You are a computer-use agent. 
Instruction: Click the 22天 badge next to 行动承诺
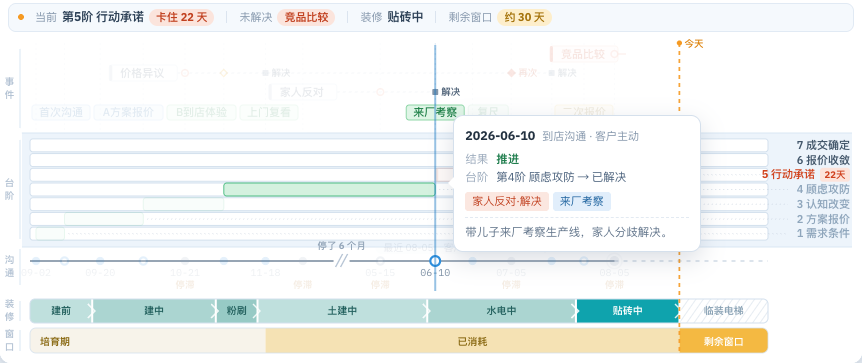tap(835, 174)
